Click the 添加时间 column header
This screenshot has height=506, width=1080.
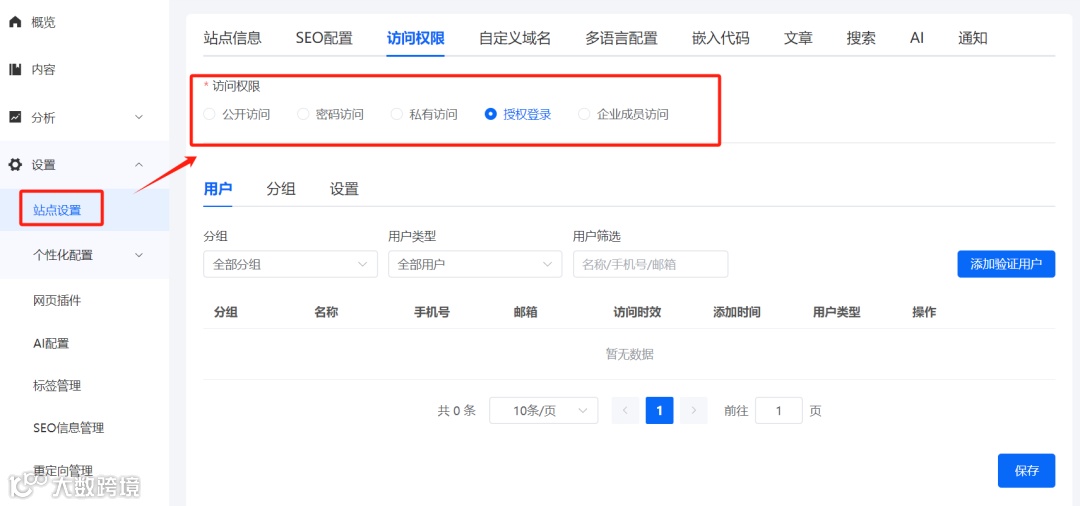click(x=737, y=313)
